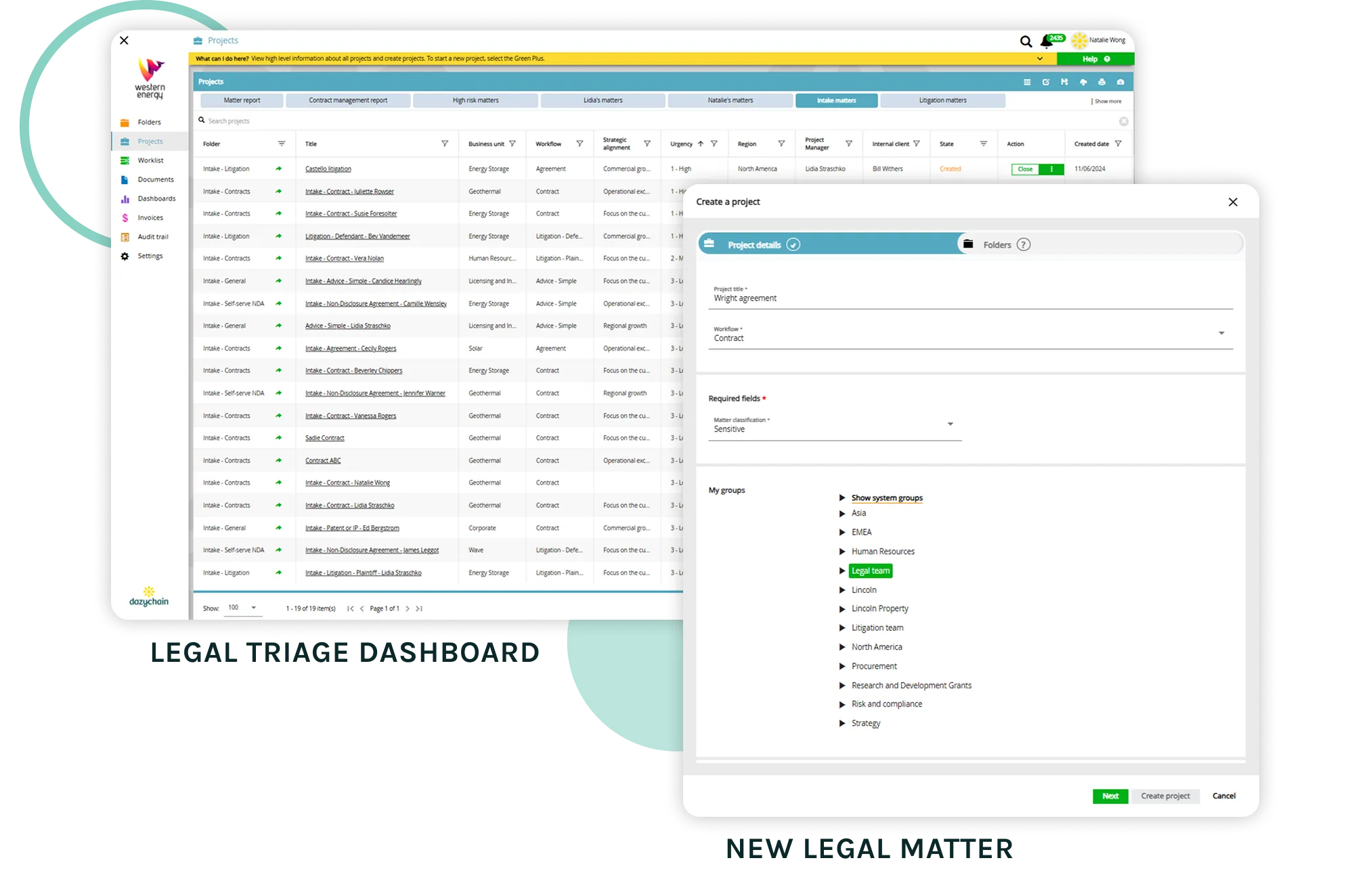Click the grid column layout icon in Projects toolbar
Screen dimensions: 1354x896
[1027, 82]
